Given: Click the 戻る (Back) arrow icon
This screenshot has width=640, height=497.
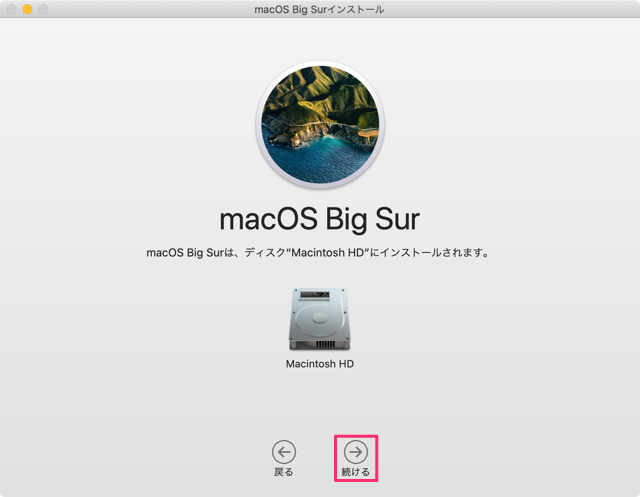Looking at the screenshot, I should point(284,452).
